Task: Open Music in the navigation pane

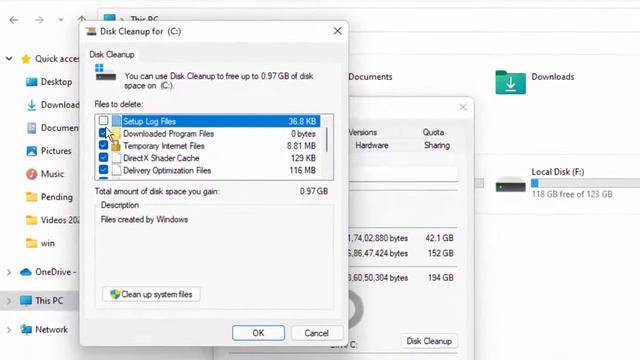Action: [52, 174]
